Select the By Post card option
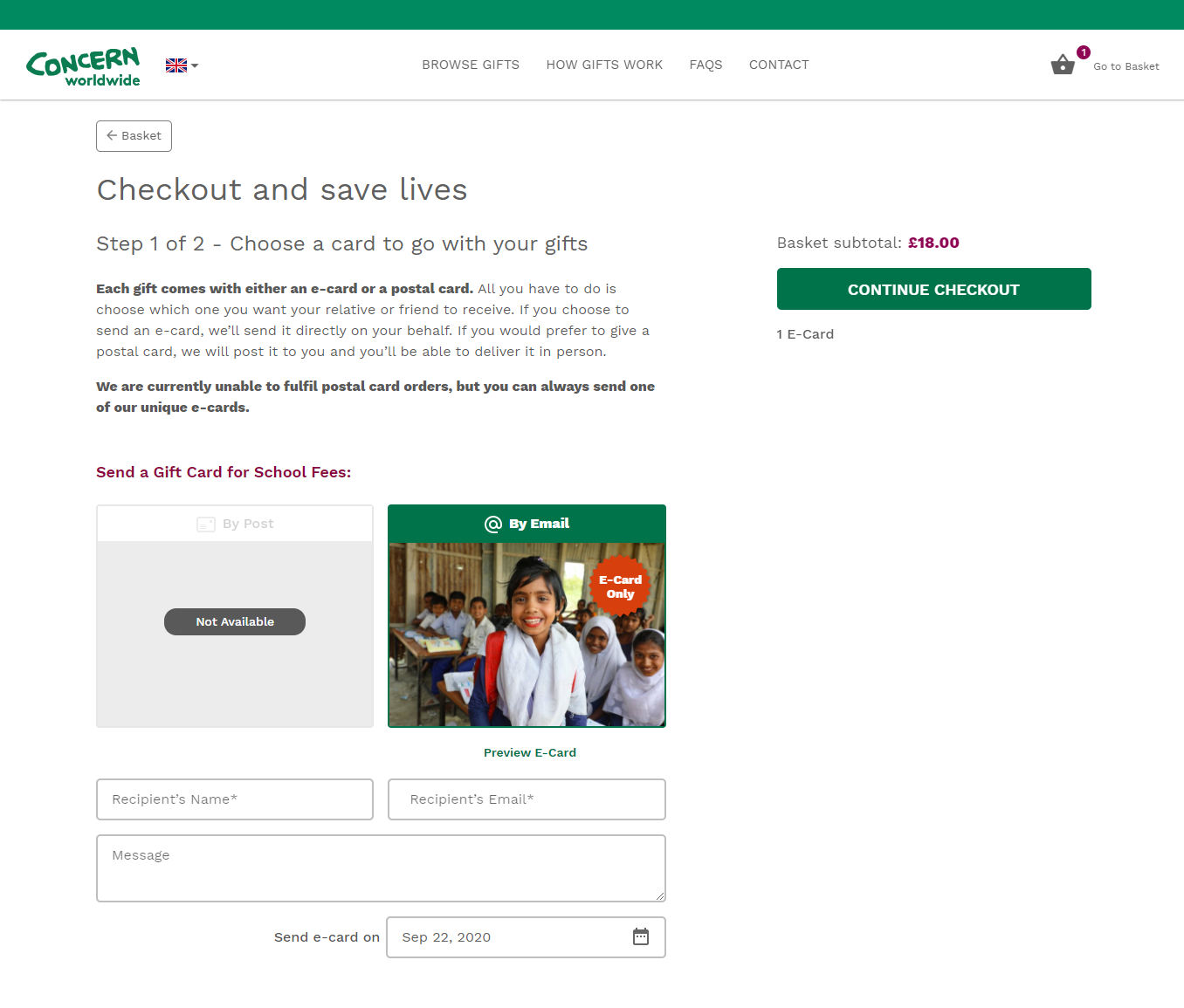The width and height of the screenshot is (1184, 1008). coord(235,615)
